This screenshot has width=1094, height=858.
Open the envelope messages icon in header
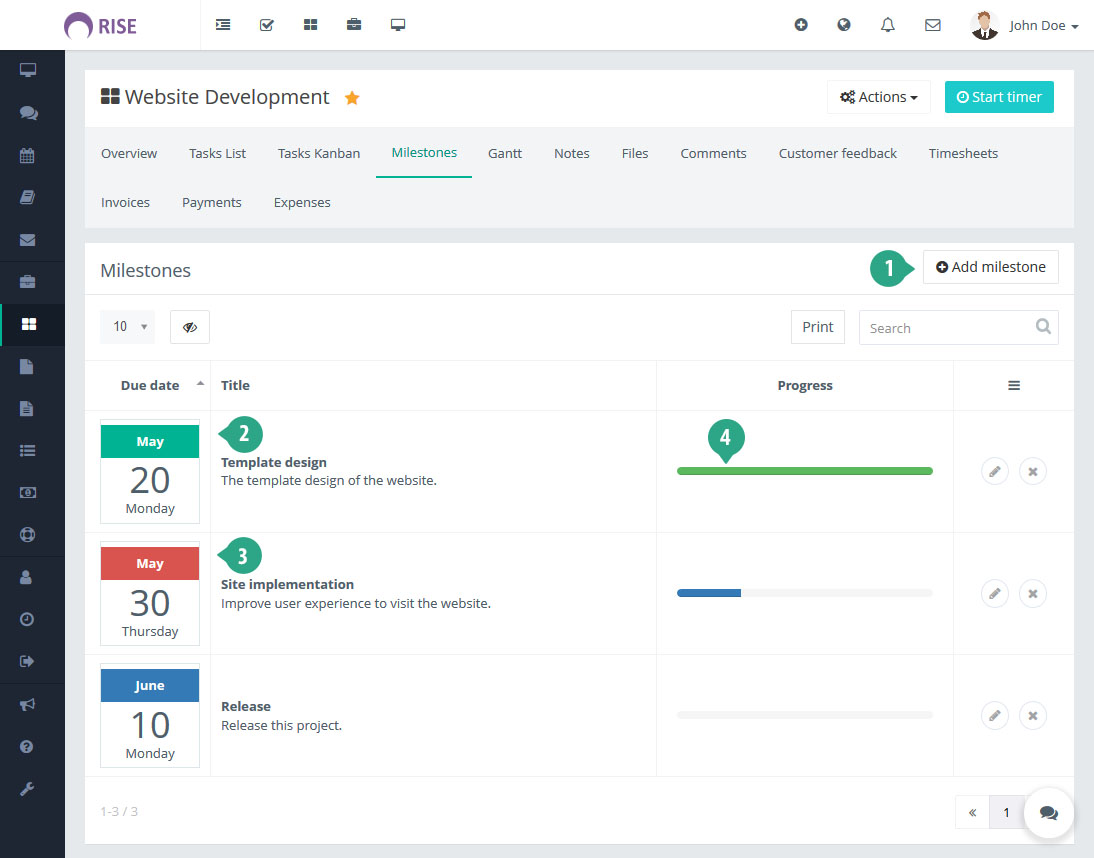(x=932, y=25)
